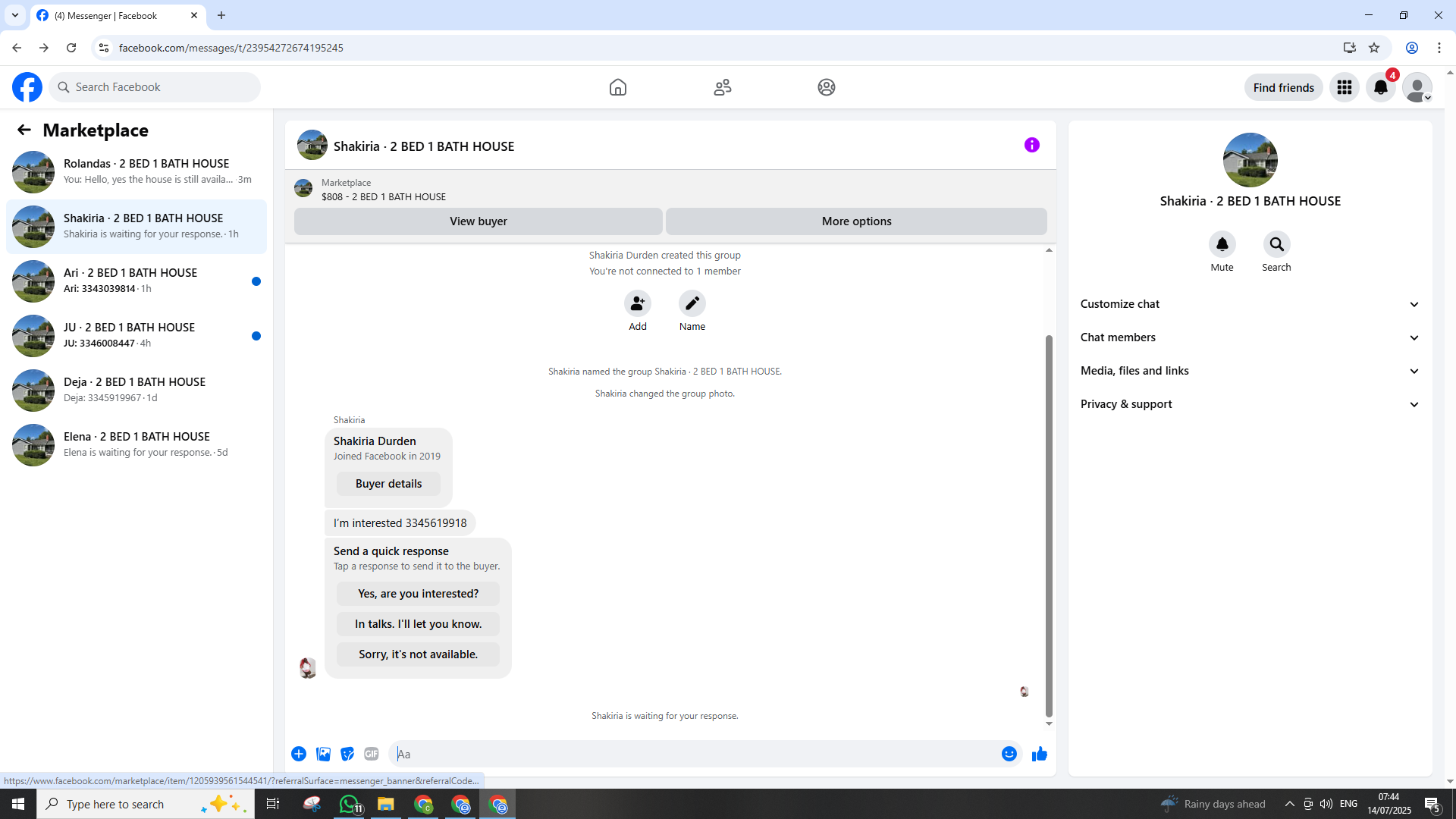Click the purple conversation info icon
Screen dimensions: 1456x819
(x=1031, y=145)
